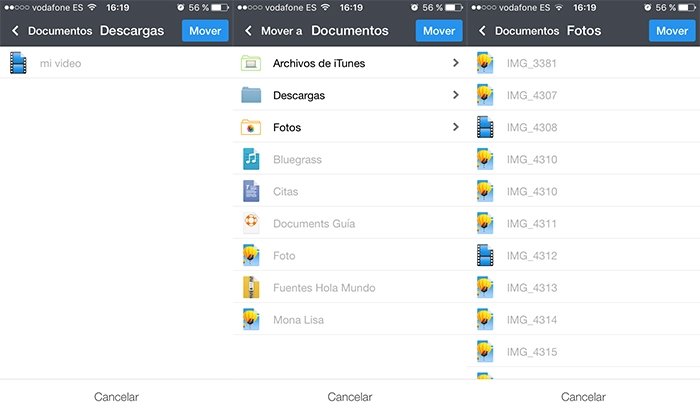Select Archivos de iTunes folder name
The width and height of the screenshot is (700, 414).
(x=319, y=63)
